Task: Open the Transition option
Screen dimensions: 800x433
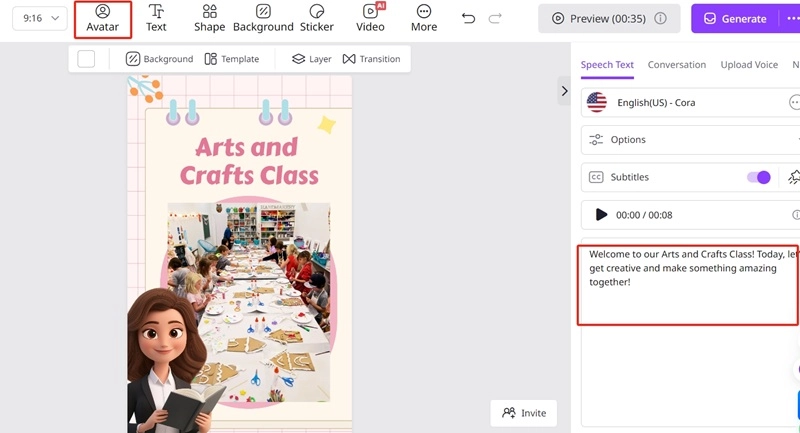Action: point(371,59)
